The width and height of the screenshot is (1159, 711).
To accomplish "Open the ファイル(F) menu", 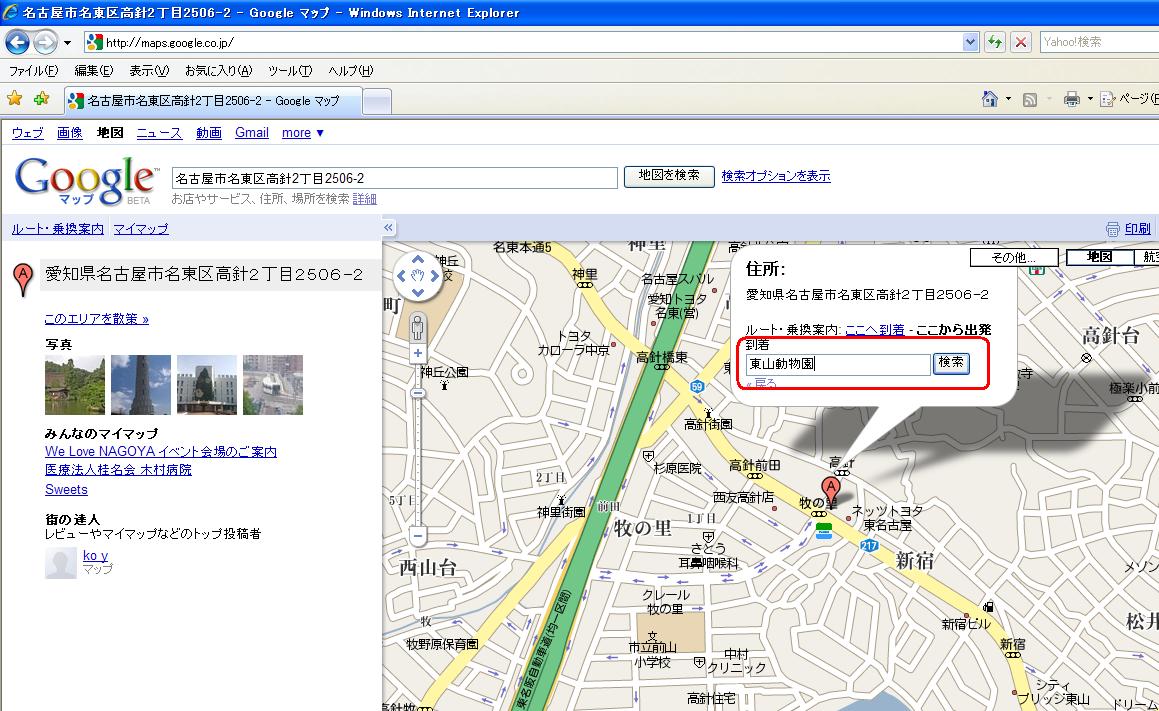I will pyautogui.click(x=33, y=71).
